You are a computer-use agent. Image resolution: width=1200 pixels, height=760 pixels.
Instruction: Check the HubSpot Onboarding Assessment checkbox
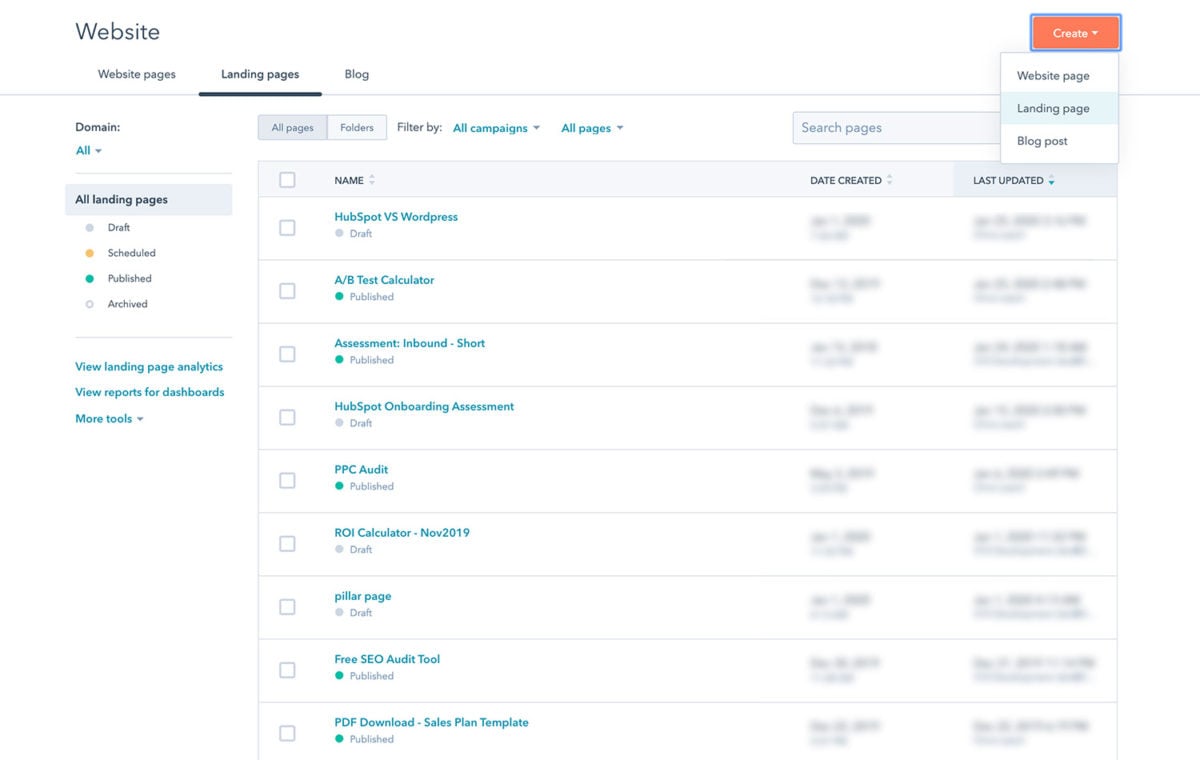(287, 417)
